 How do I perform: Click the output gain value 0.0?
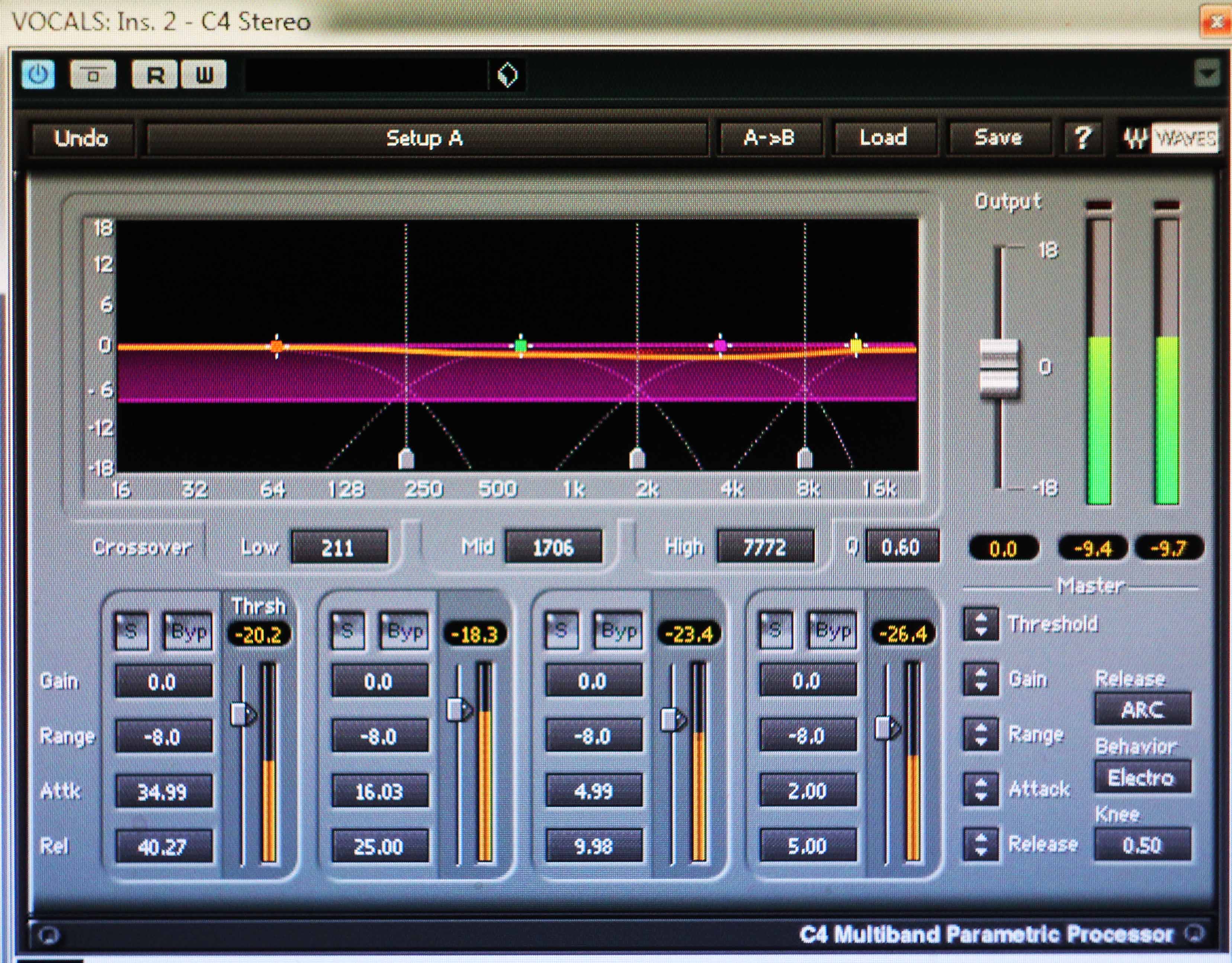coord(1004,548)
